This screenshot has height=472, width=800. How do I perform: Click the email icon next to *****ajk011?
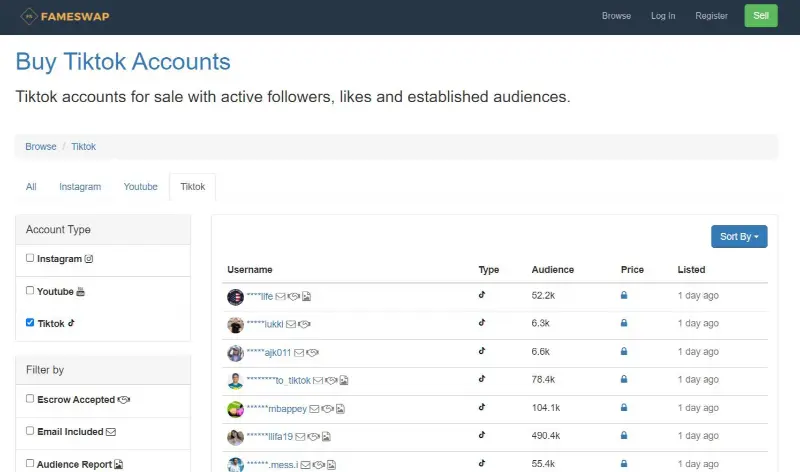tap(299, 353)
